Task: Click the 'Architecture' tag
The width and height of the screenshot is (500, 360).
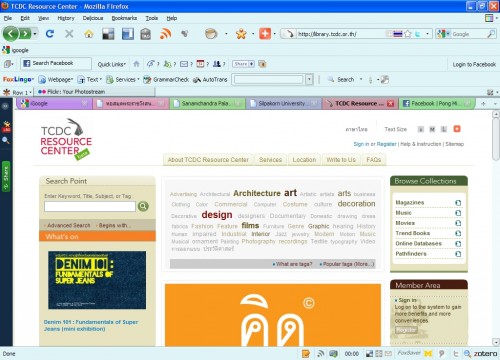Action: pyautogui.click(x=257, y=193)
